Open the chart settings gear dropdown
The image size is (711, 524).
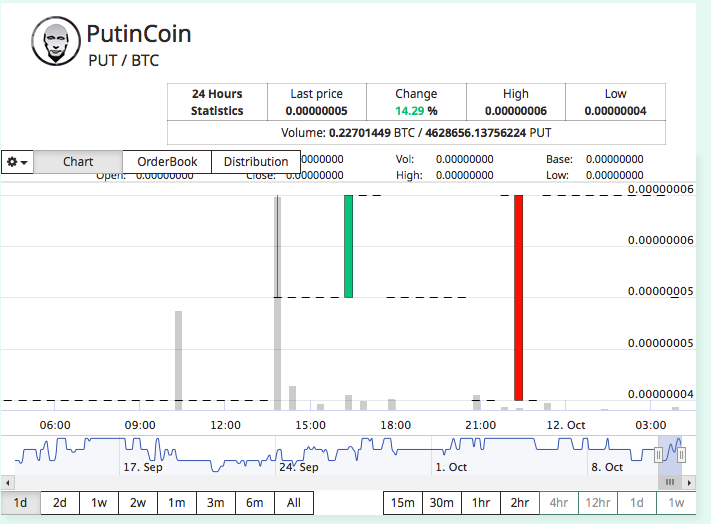tap(17, 162)
